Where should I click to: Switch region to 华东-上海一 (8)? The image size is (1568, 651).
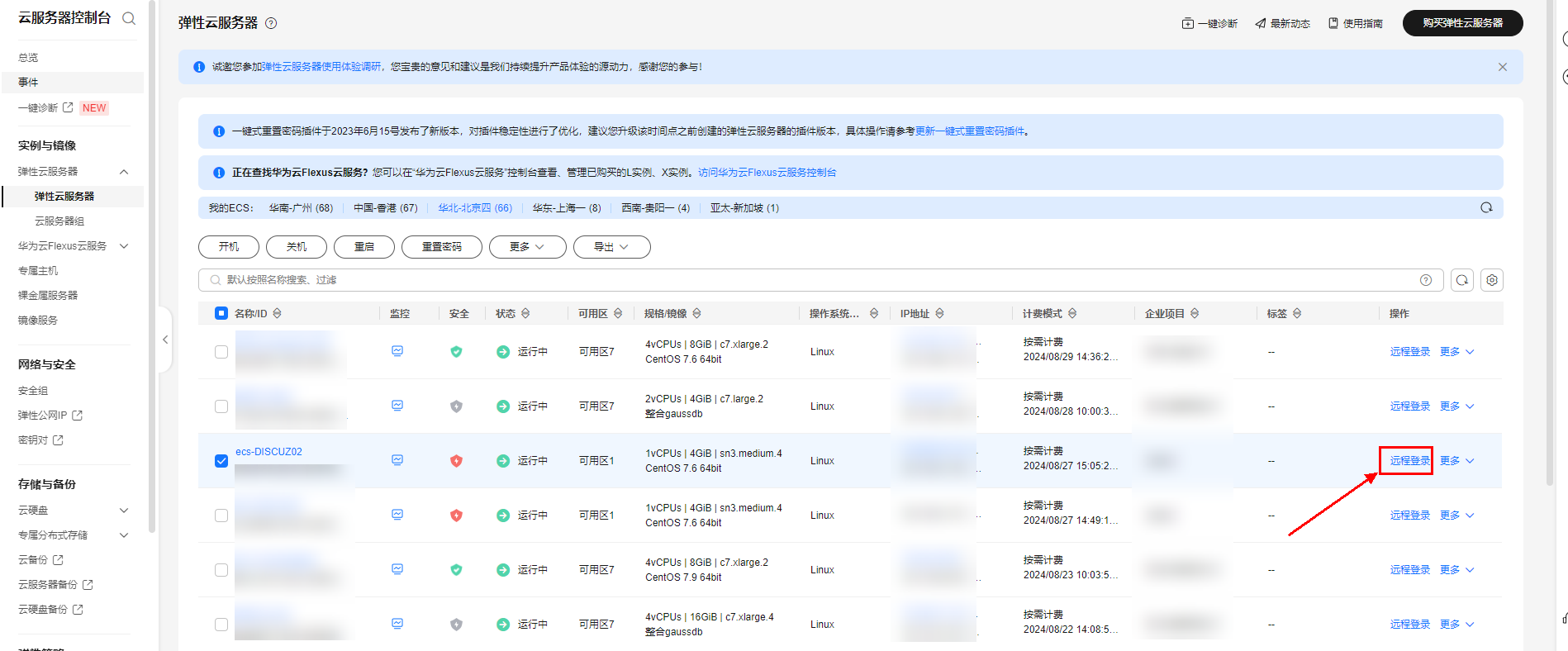pyautogui.click(x=567, y=208)
